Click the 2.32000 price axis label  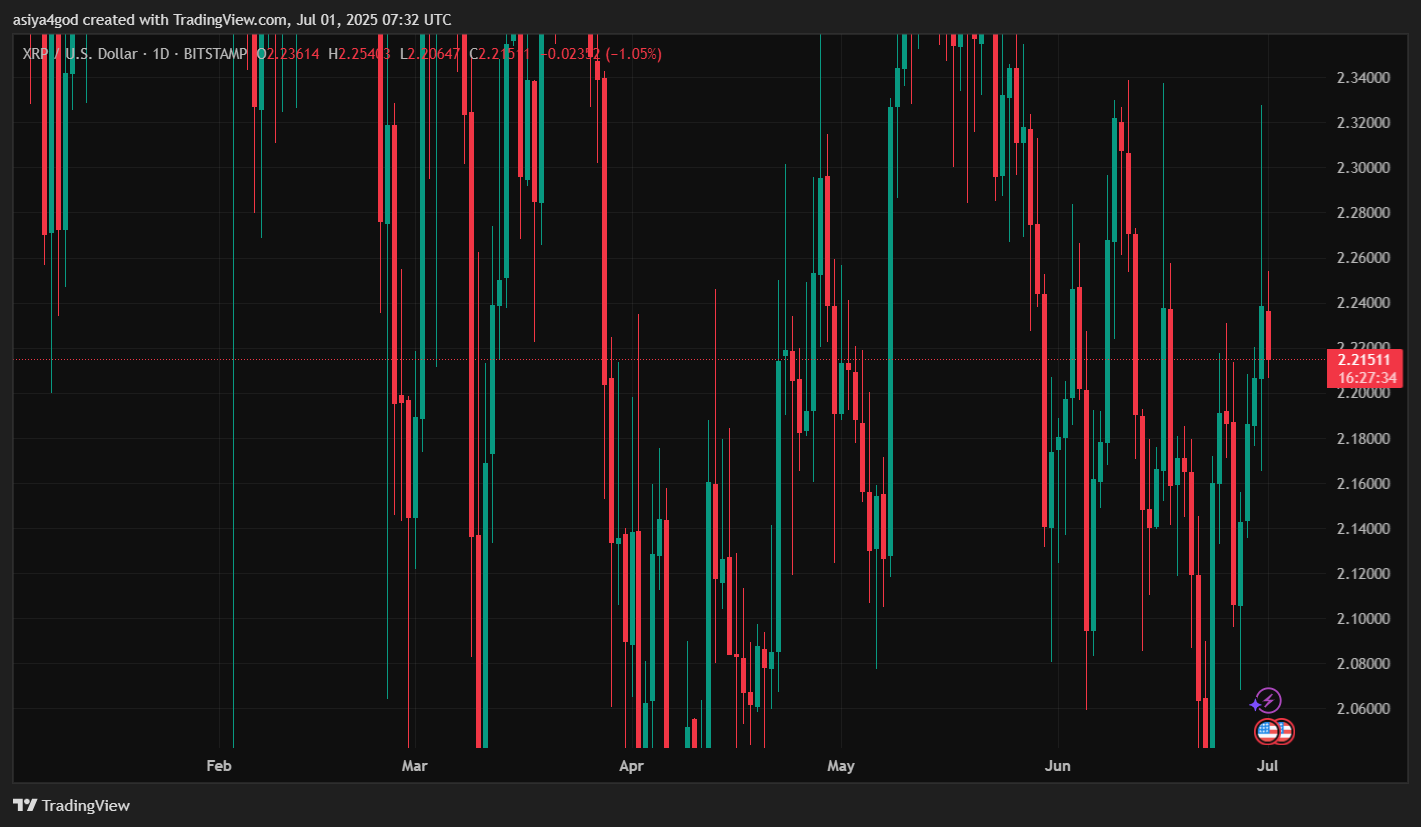click(x=1363, y=123)
